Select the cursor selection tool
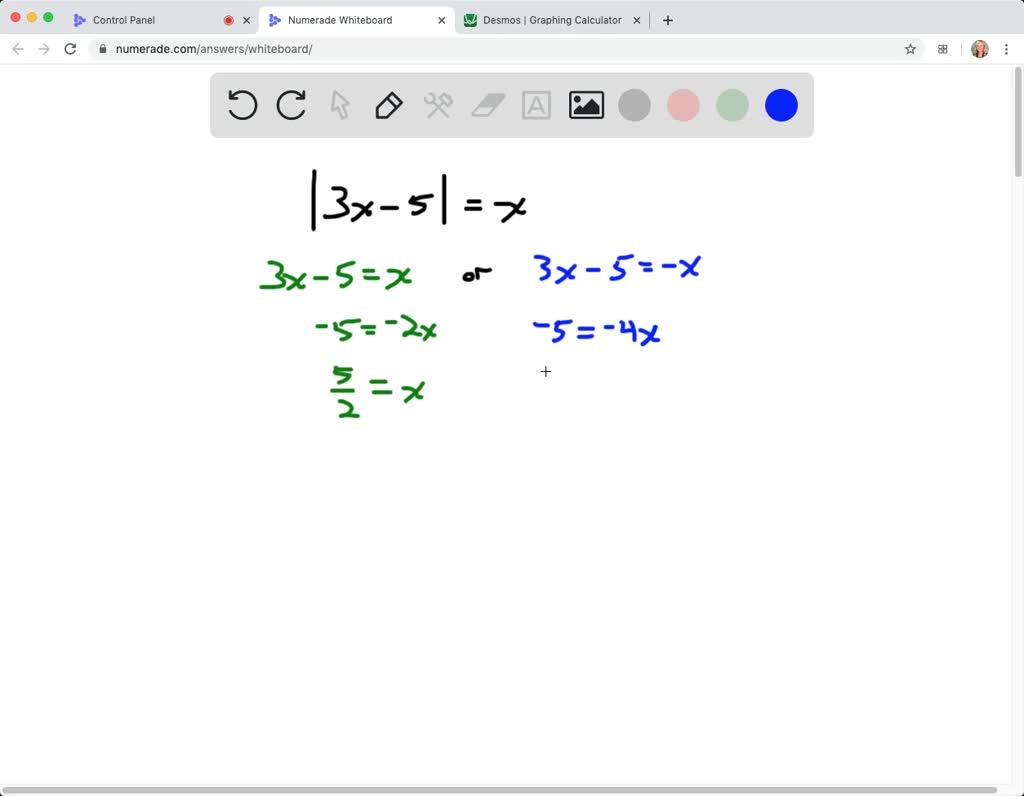This screenshot has height=796, width=1024. click(339, 104)
